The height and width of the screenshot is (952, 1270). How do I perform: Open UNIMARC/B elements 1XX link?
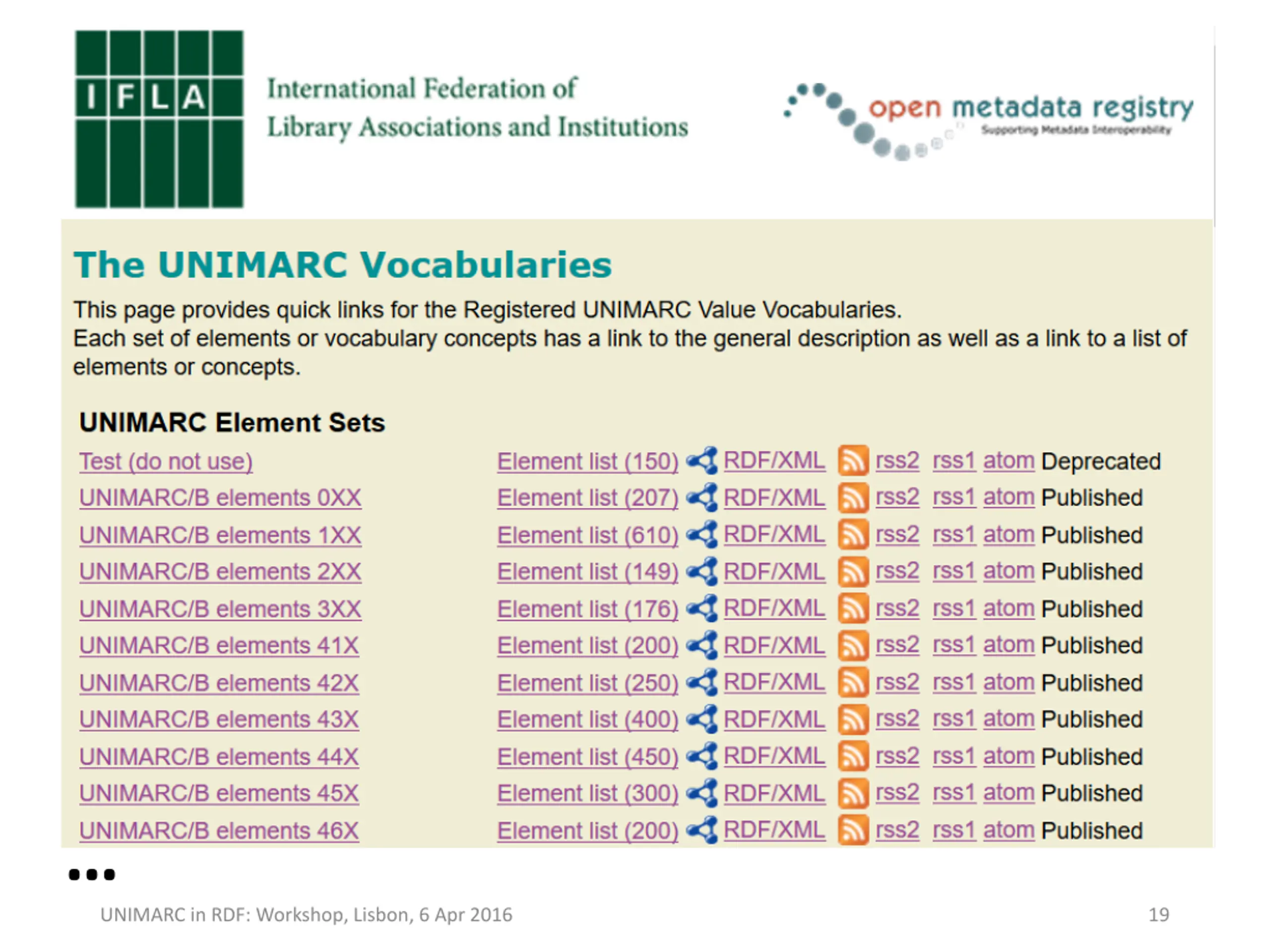tap(220, 535)
